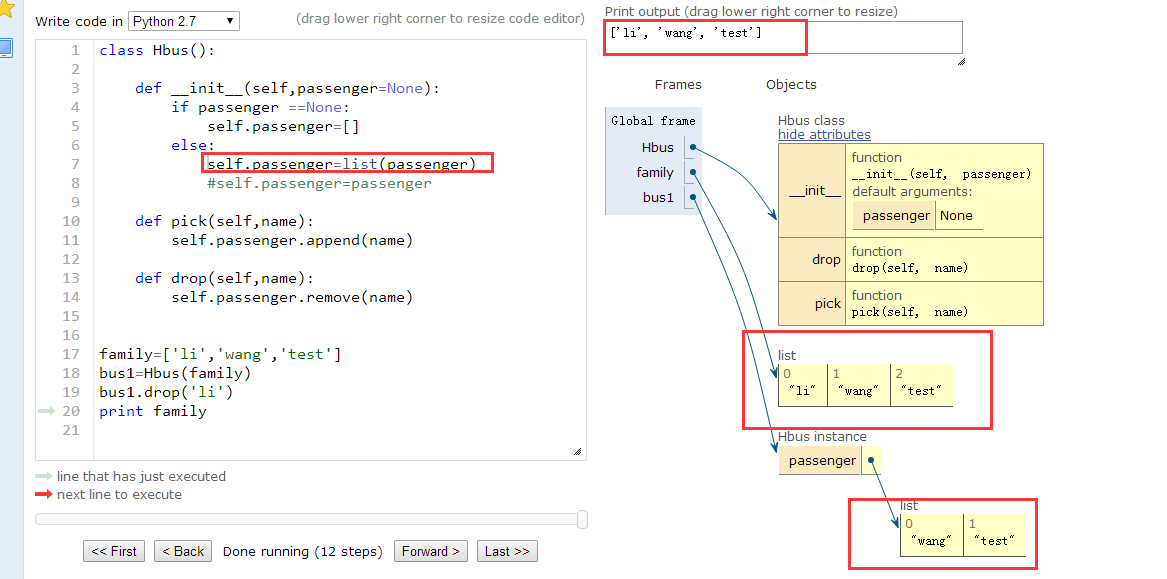Viewport: 1167px width, 579px height.
Task: Click line 'def pick(self,name):'
Action: (x=224, y=221)
